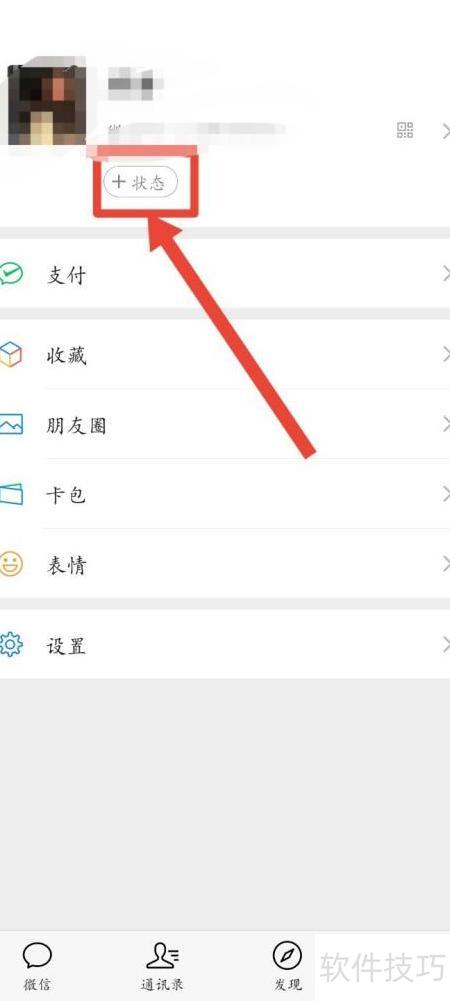The height and width of the screenshot is (1001, 450).
Task: Select the 收藏 text label
Action: click(66, 356)
